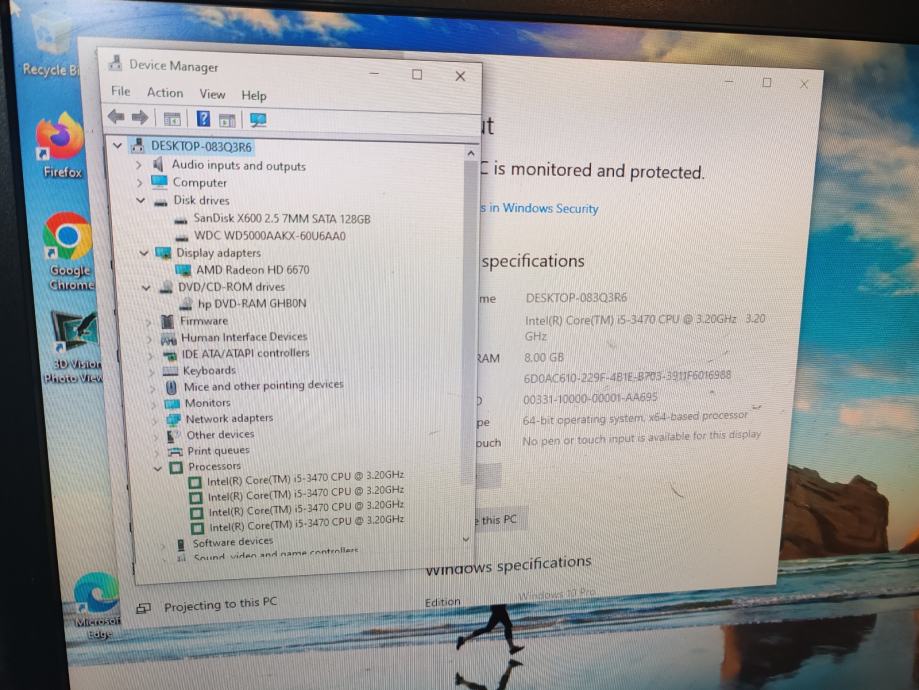919x690 pixels.
Task: Maximize the Device Manager window
Action: click(417, 74)
